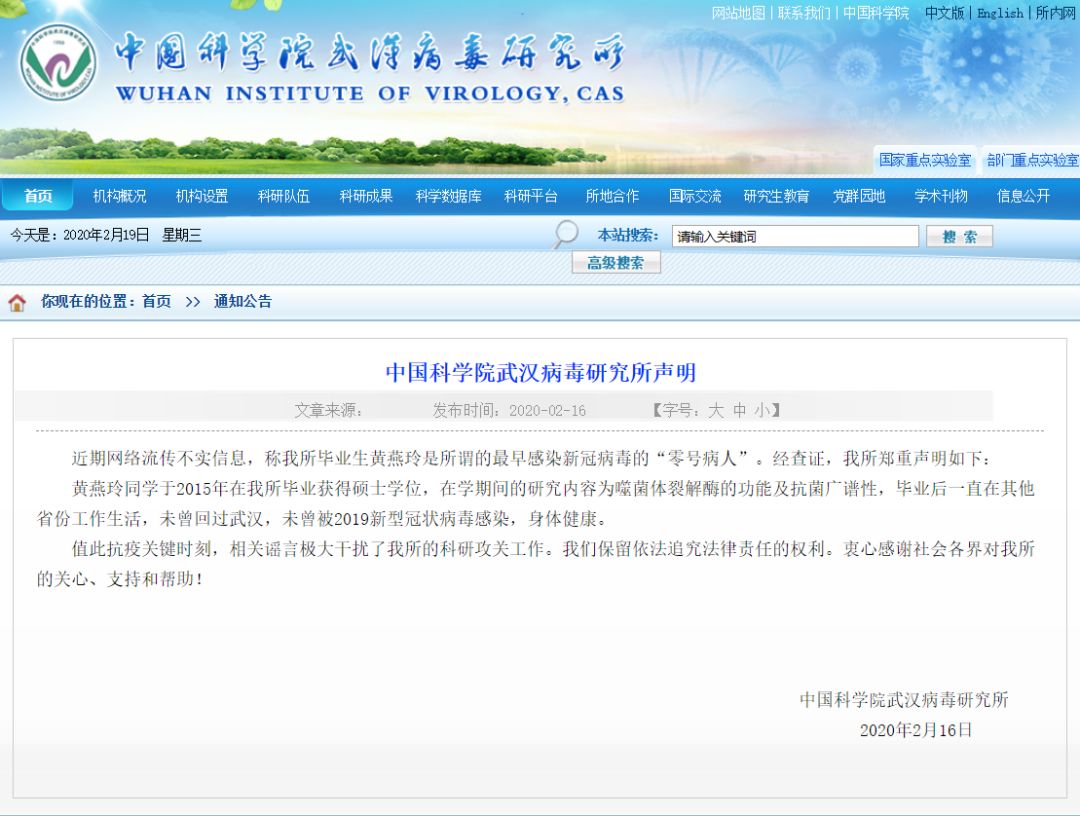Open the 机构概况 menu item
Viewport: 1080px width, 816px height.
click(120, 196)
